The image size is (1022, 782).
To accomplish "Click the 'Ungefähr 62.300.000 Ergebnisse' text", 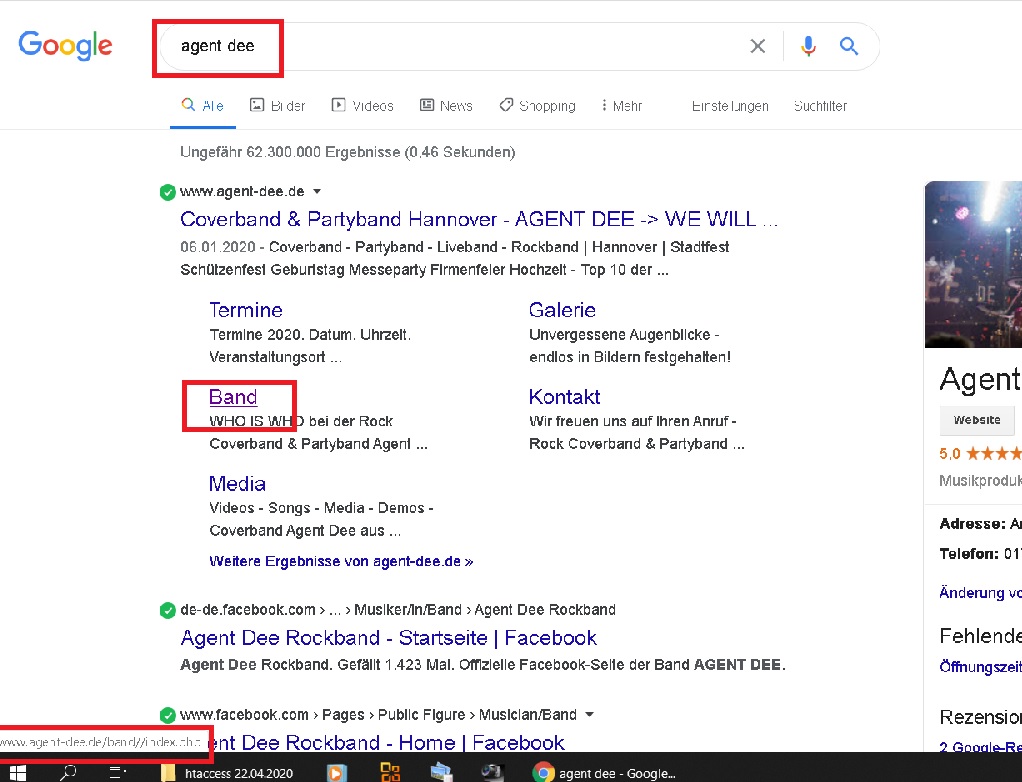I will point(347,152).
